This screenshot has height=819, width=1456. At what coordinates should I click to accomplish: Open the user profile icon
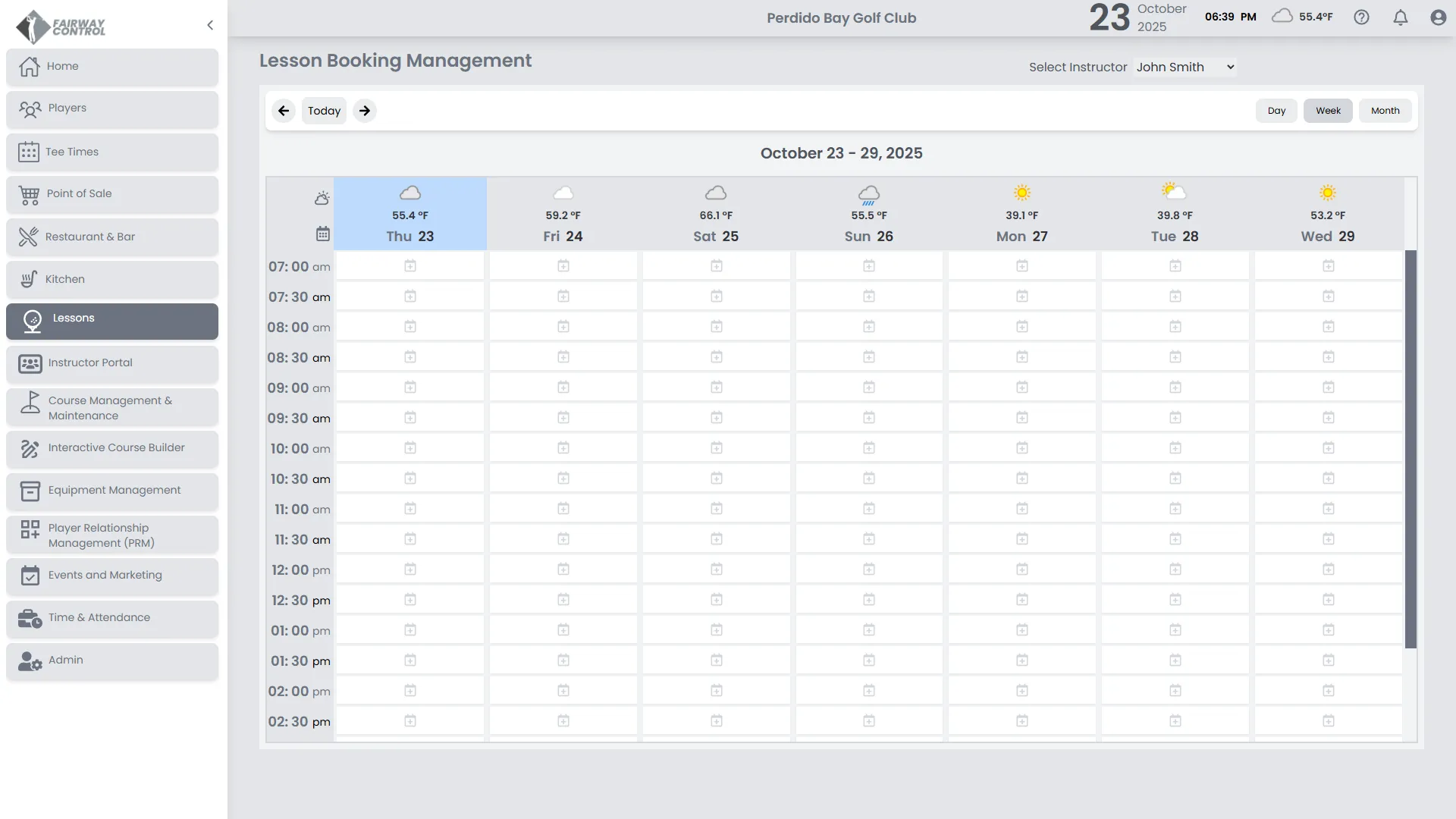[1438, 17]
